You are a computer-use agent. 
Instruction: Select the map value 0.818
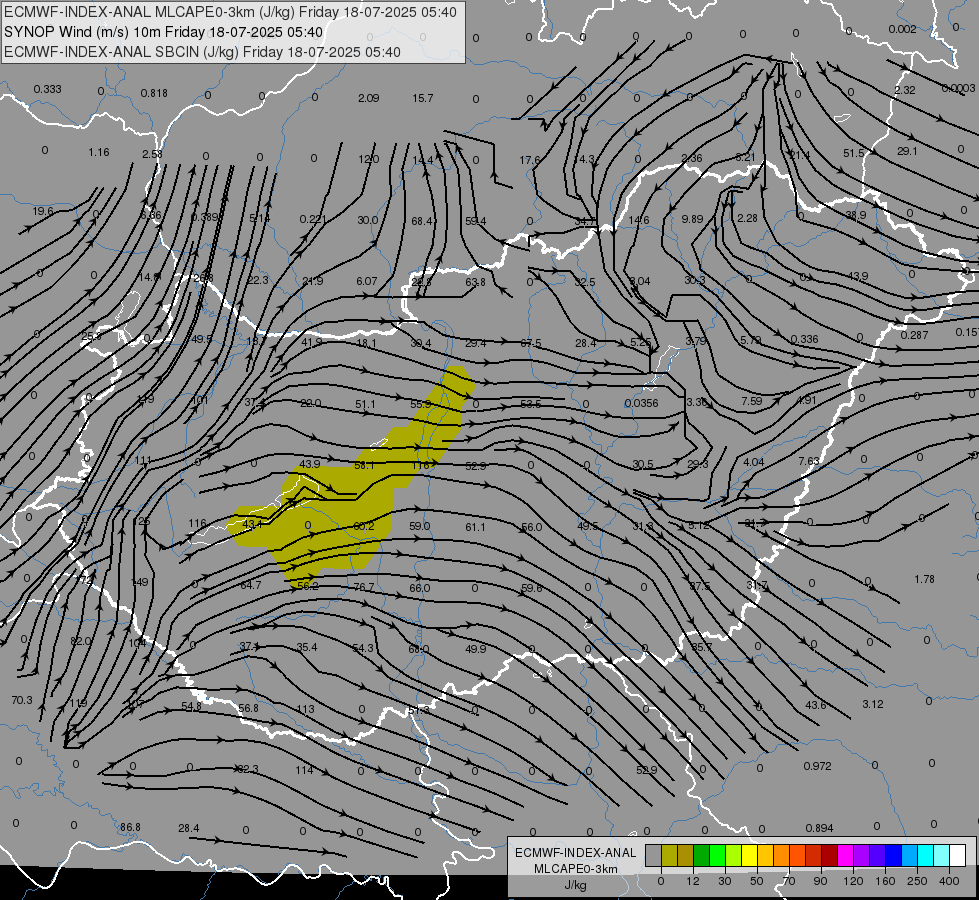(154, 93)
